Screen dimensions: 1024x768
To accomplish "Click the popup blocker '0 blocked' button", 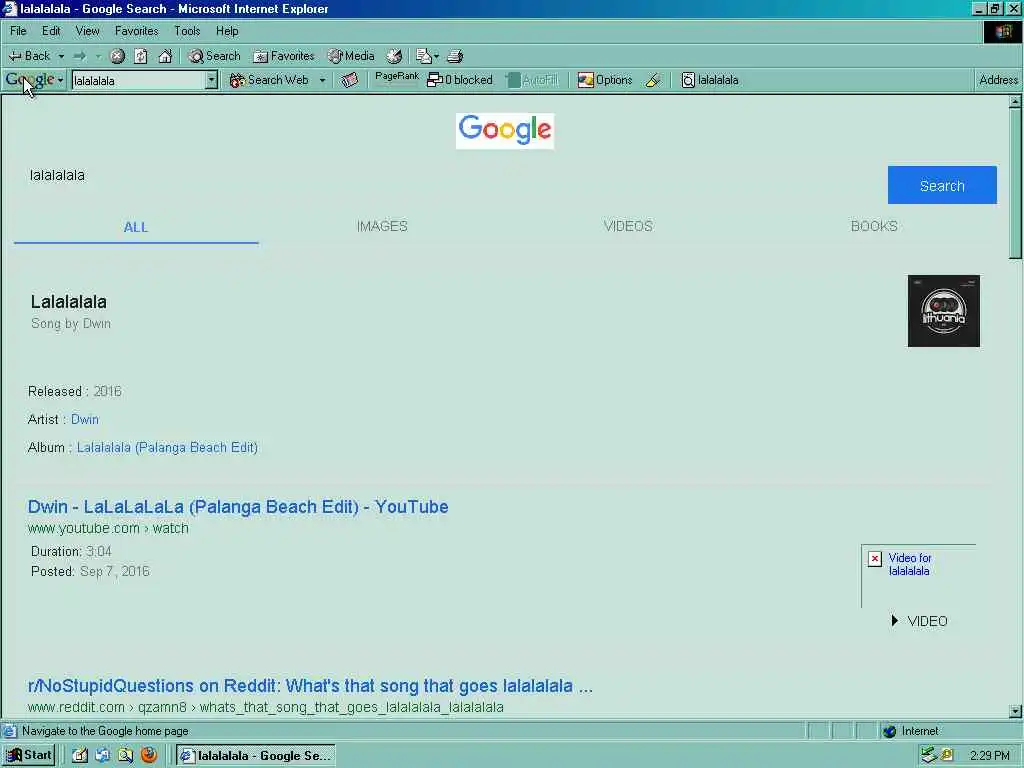I will pos(460,80).
